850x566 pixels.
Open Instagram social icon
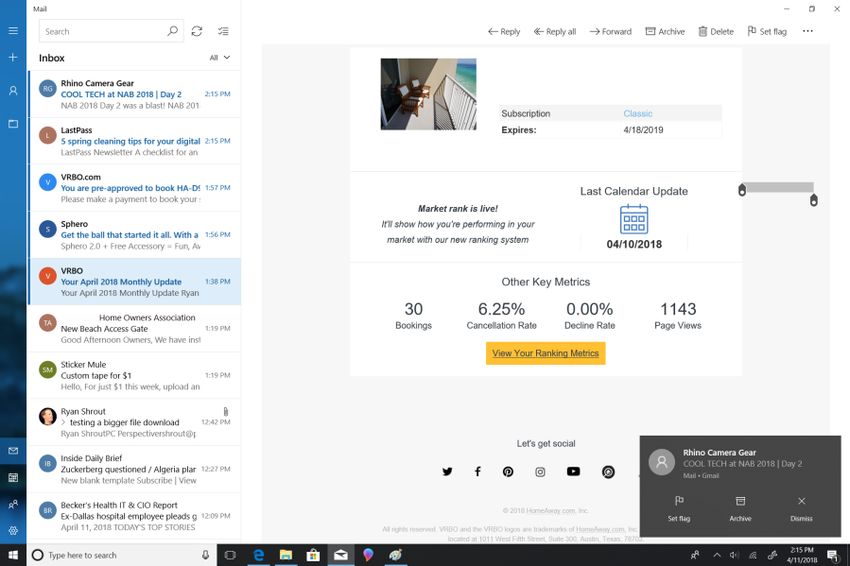click(540, 472)
